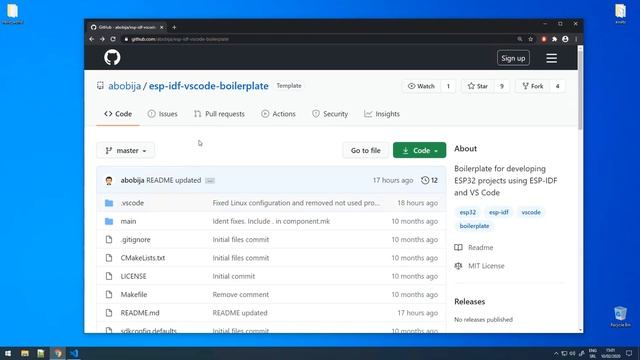The width and height of the screenshot is (640, 360).
Task: Select the esp-idf topic tag
Action: [499, 212]
